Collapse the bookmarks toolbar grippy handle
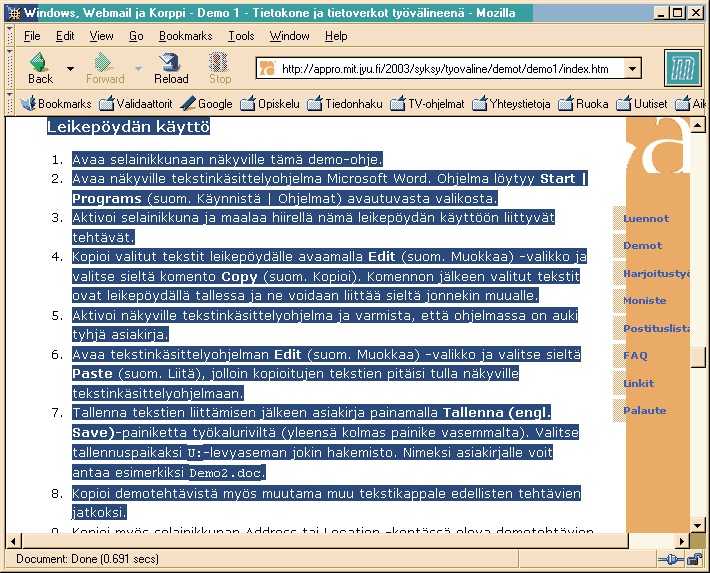This screenshot has width=710, height=573. (x=10, y=104)
